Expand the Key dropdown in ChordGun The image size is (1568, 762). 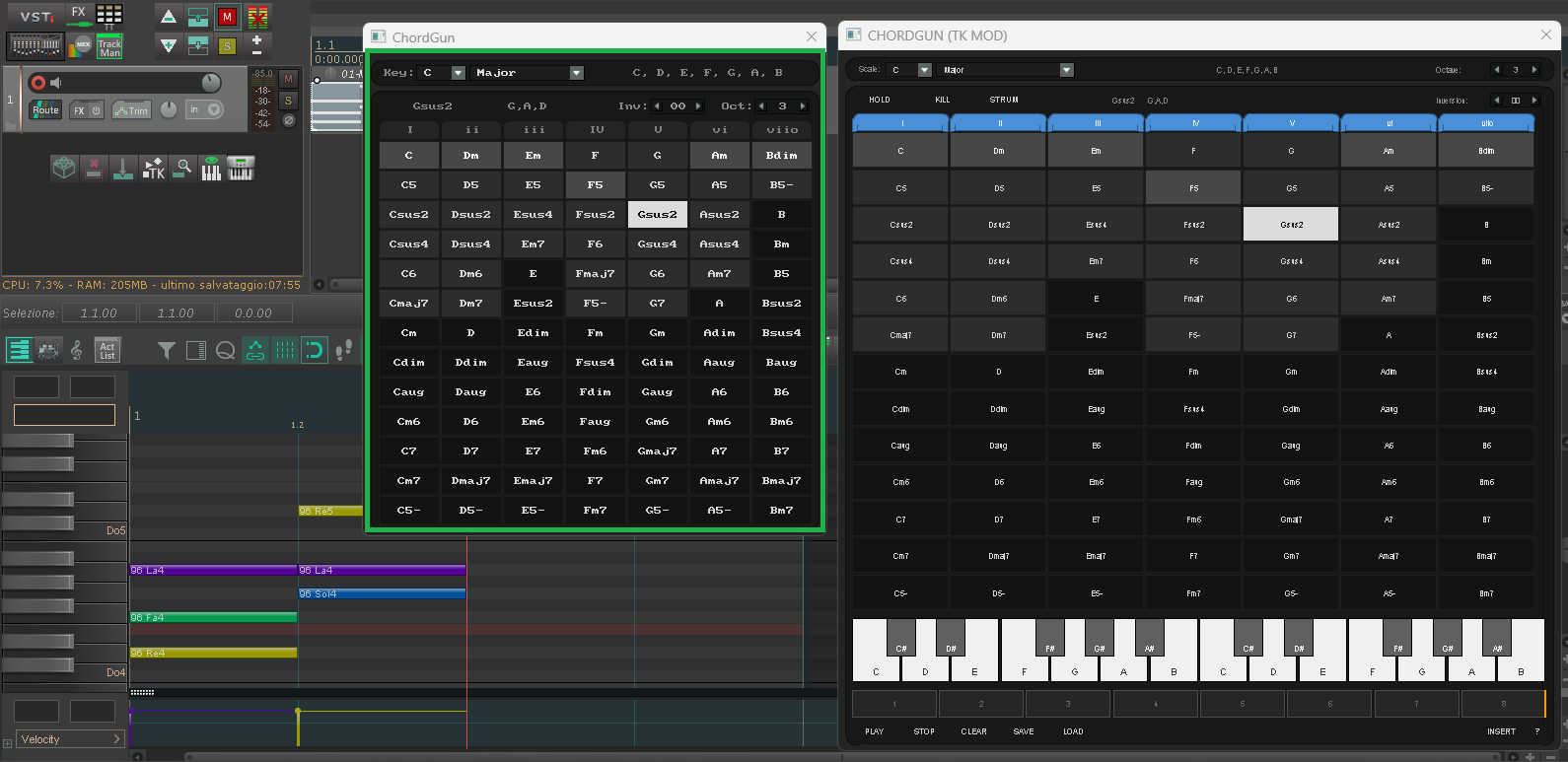pos(442,73)
